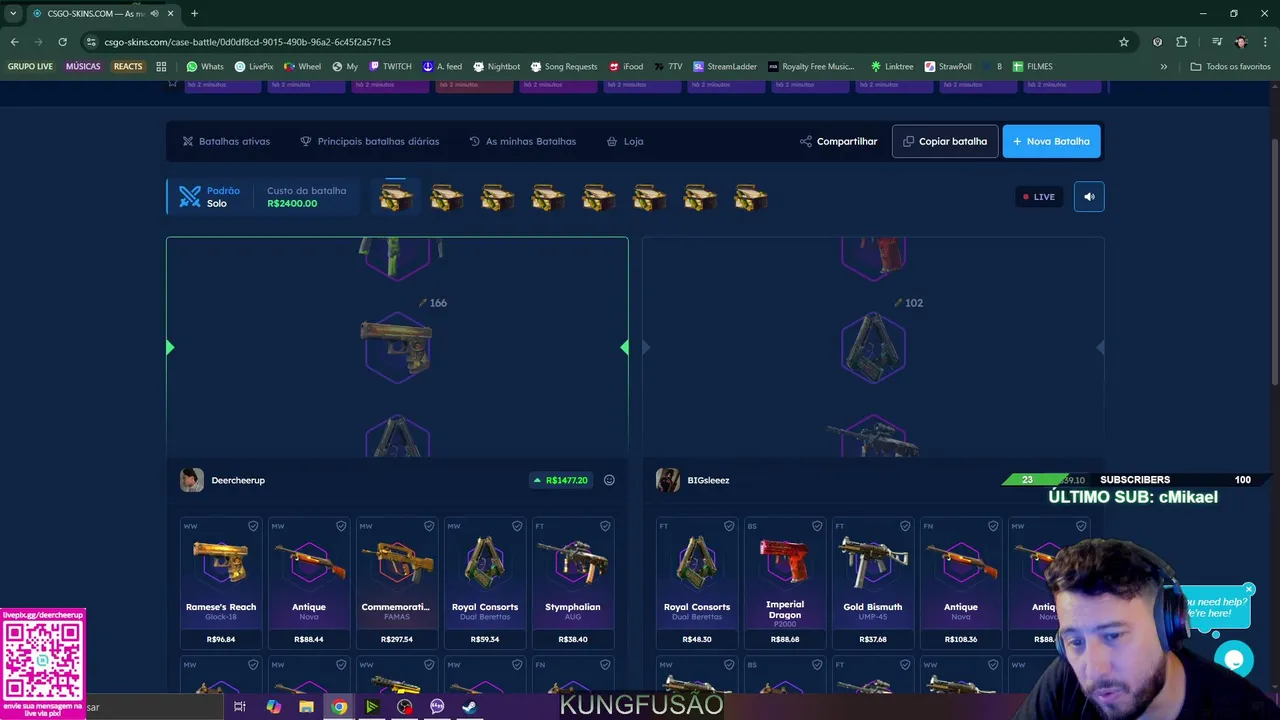Image resolution: width=1280 pixels, height=720 pixels.
Task: Open As minhas Batalhas tab
Action: pyautogui.click(x=523, y=141)
